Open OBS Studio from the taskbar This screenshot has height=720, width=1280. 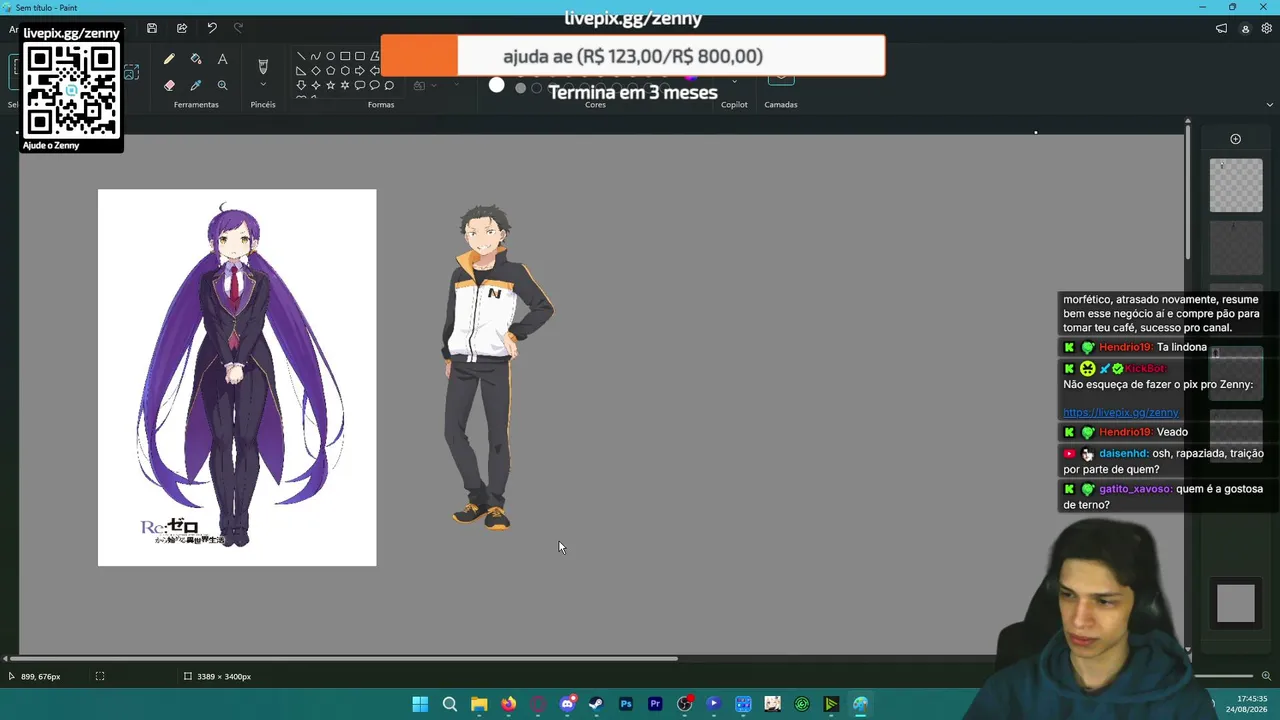(684, 704)
